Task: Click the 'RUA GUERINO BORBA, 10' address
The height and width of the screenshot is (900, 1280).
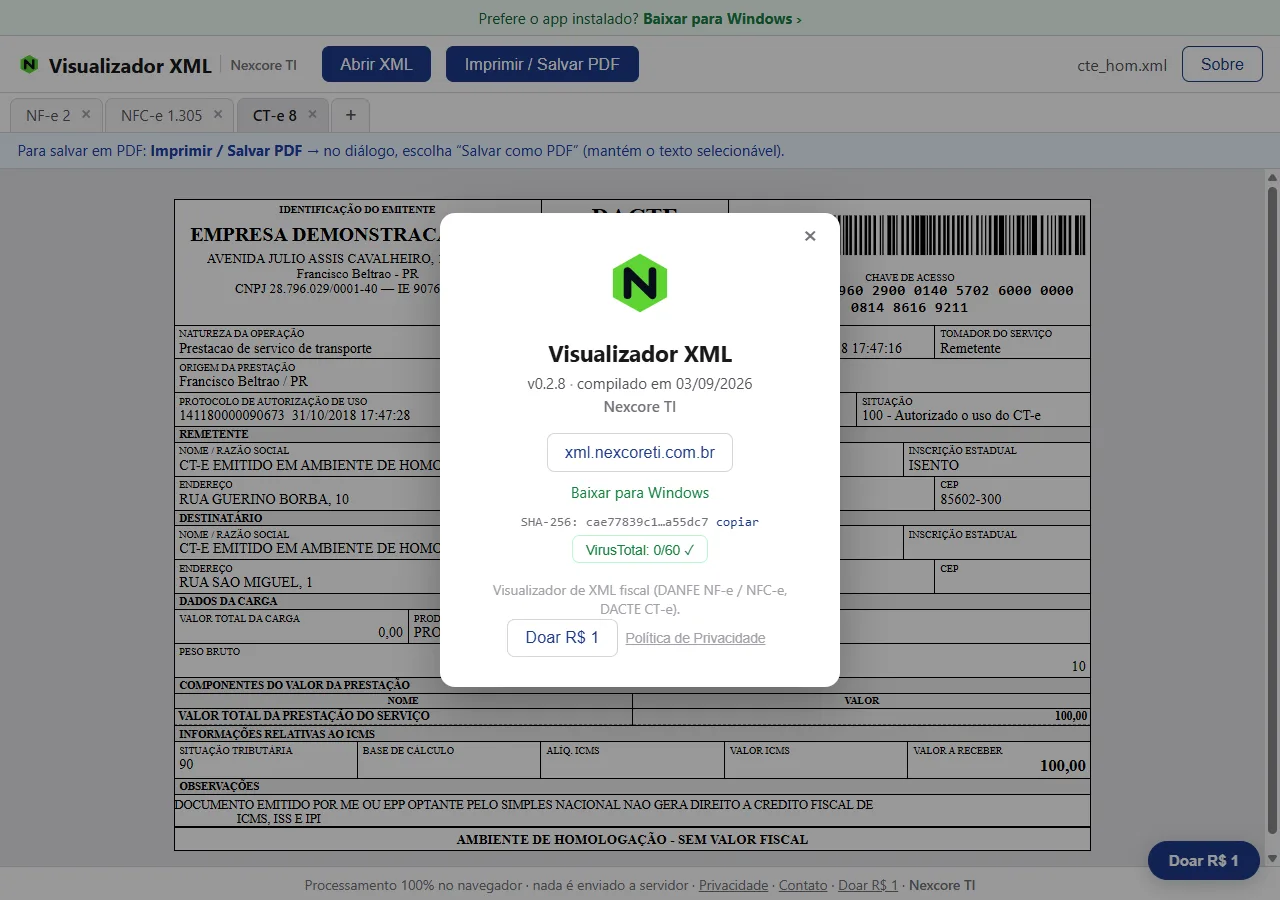Action: click(x=264, y=499)
